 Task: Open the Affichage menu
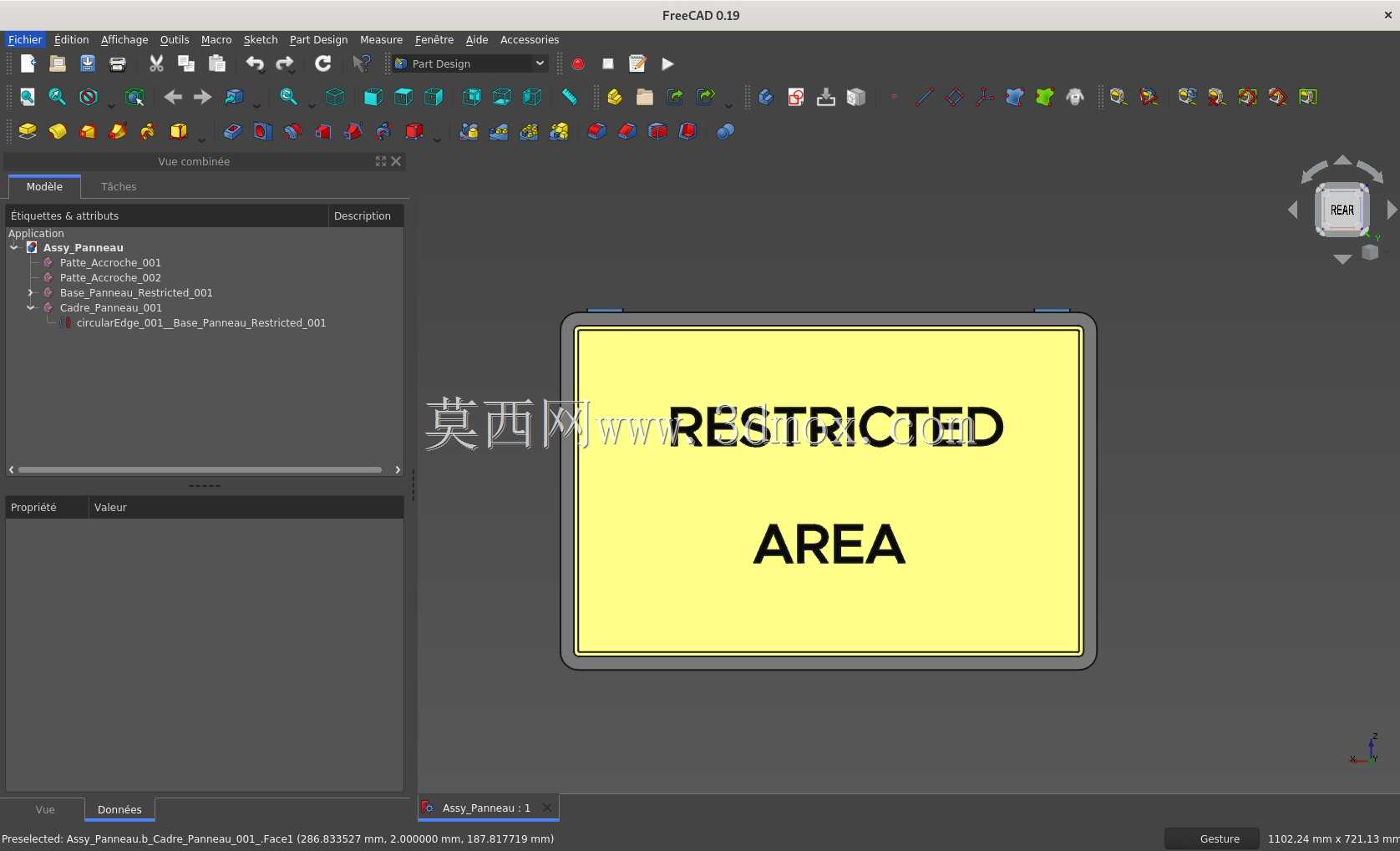124,39
